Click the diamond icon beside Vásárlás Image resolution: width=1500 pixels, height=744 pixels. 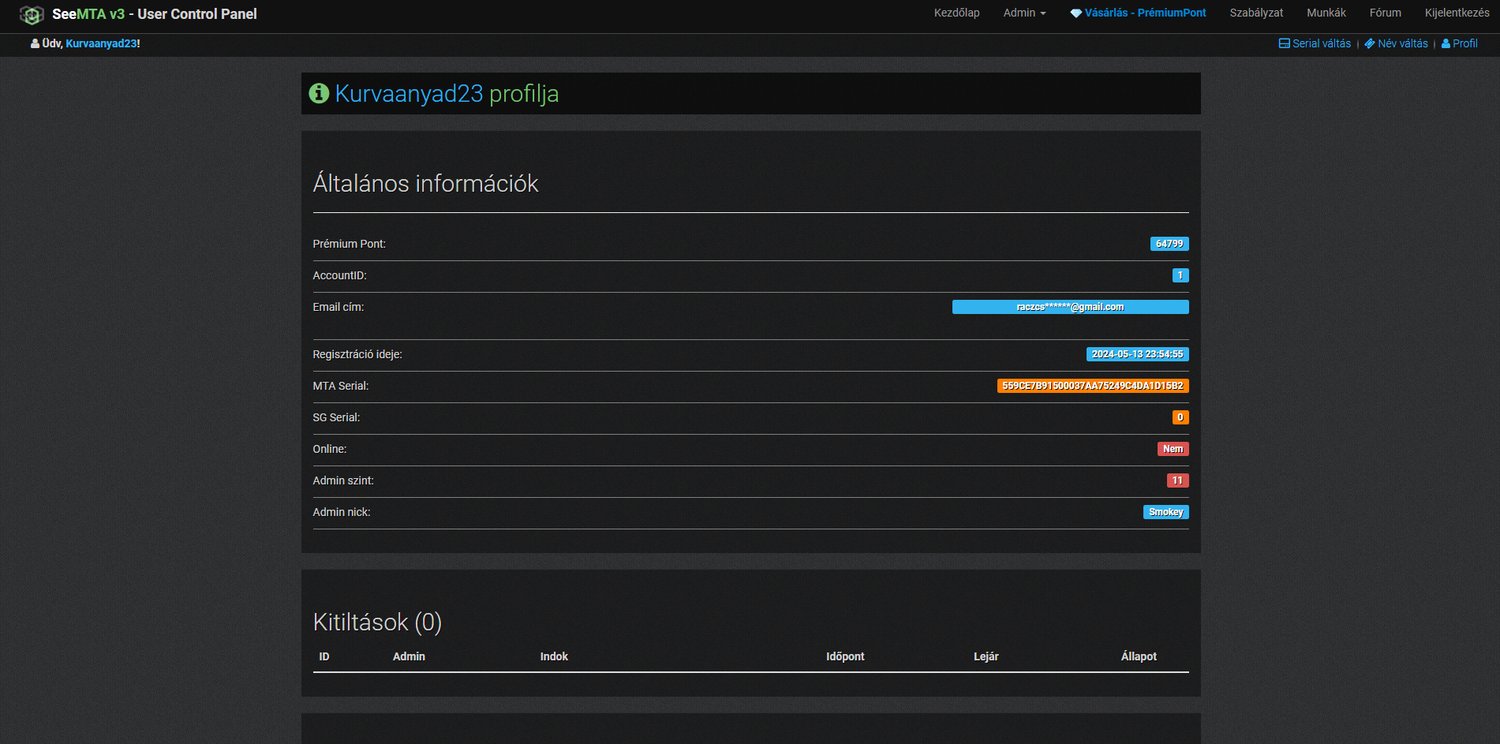(x=1076, y=13)
